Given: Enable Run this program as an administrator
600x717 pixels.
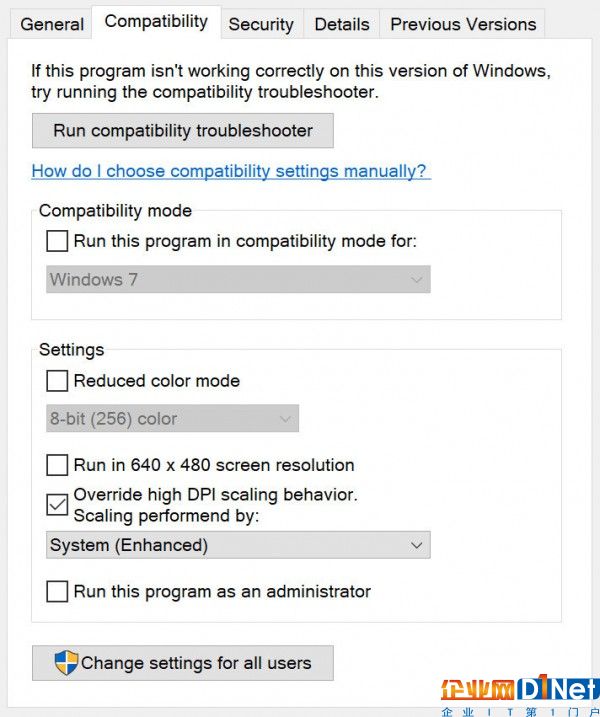Looking at the screenshot, I should click(x=57, y=591).
